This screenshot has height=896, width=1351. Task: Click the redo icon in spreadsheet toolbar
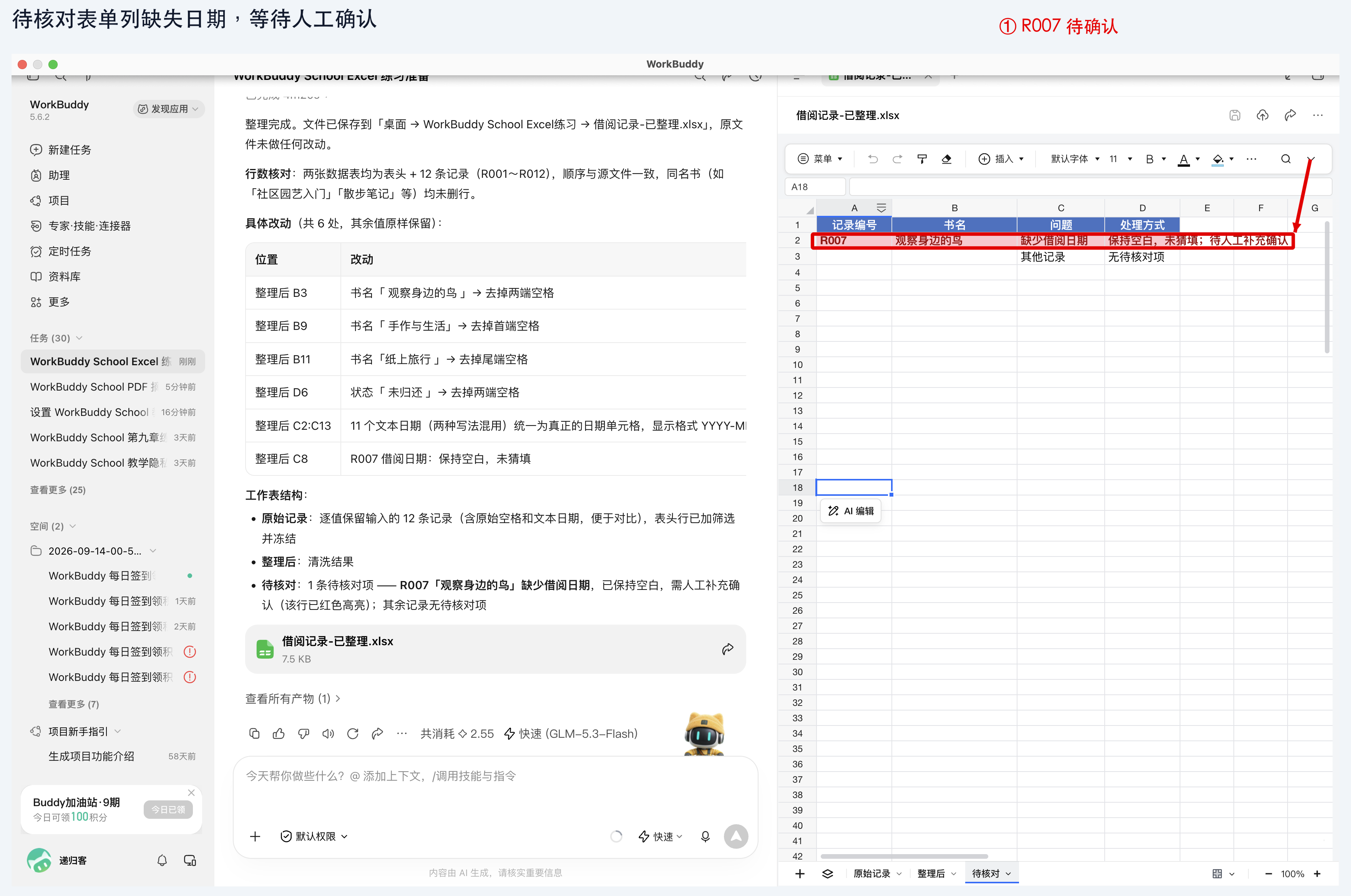point(897,159)
